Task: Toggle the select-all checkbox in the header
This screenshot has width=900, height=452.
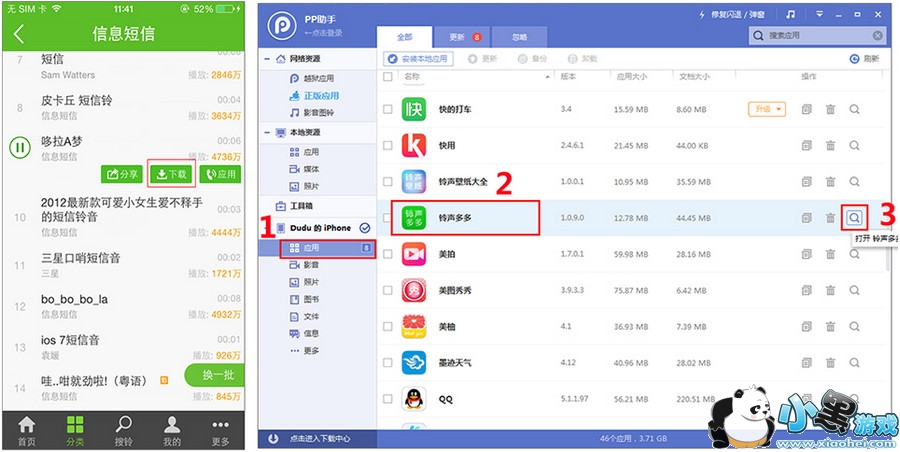Action: pyautogui.click(x=388, y=76)
